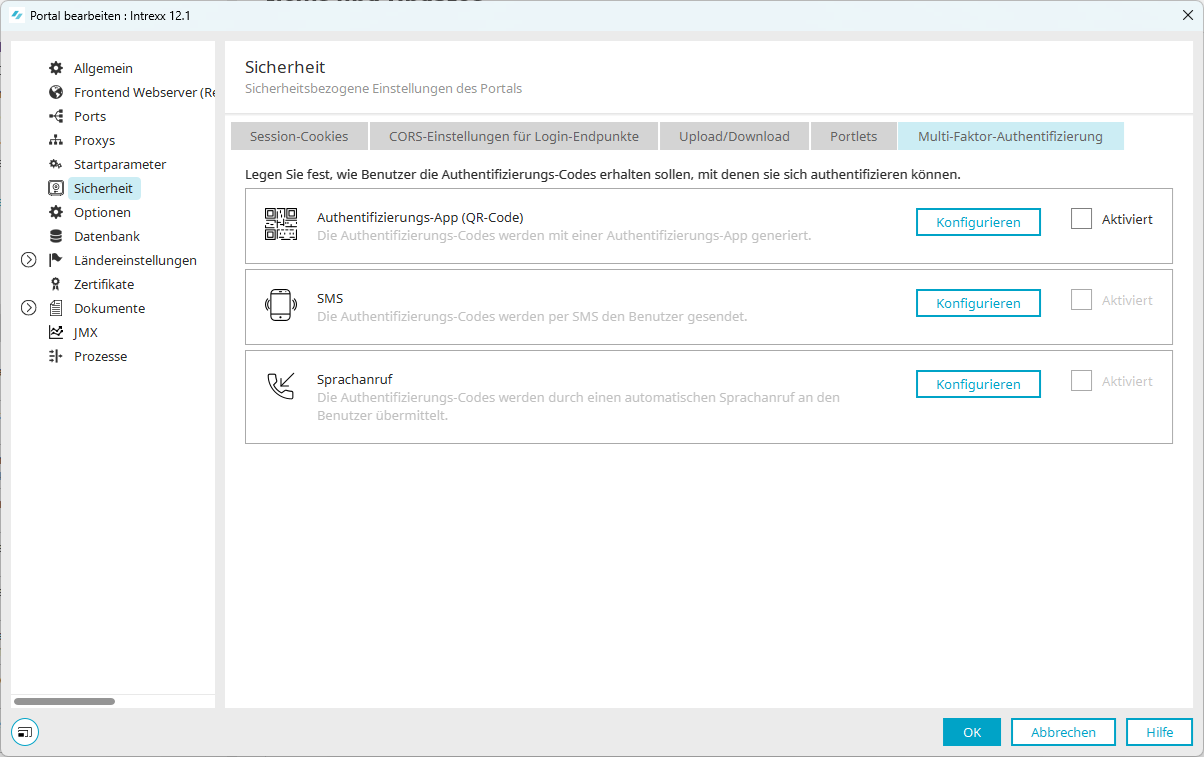Click the Datenbank database icon
This screenshot has width=1204, height=757.
click(x=56, y=236)
